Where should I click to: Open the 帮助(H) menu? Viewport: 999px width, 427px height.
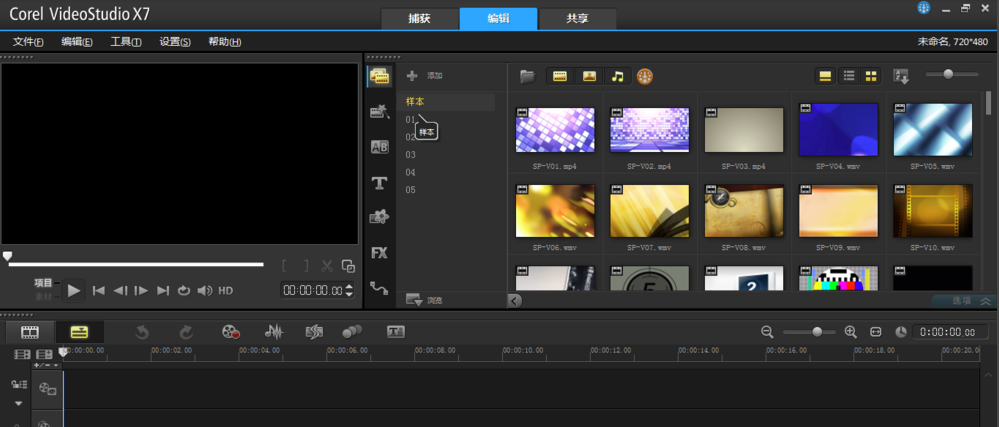click(224, 42)
